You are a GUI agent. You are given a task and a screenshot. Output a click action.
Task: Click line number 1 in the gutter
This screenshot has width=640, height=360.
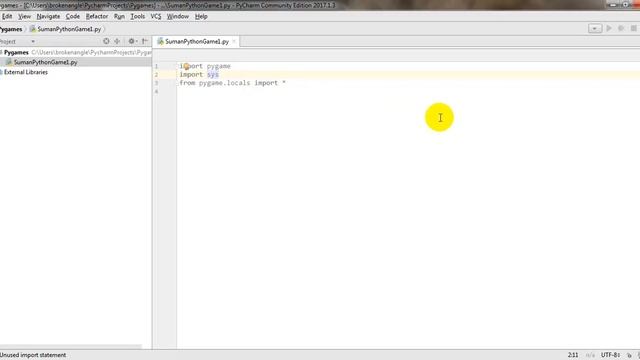[156, 66]
